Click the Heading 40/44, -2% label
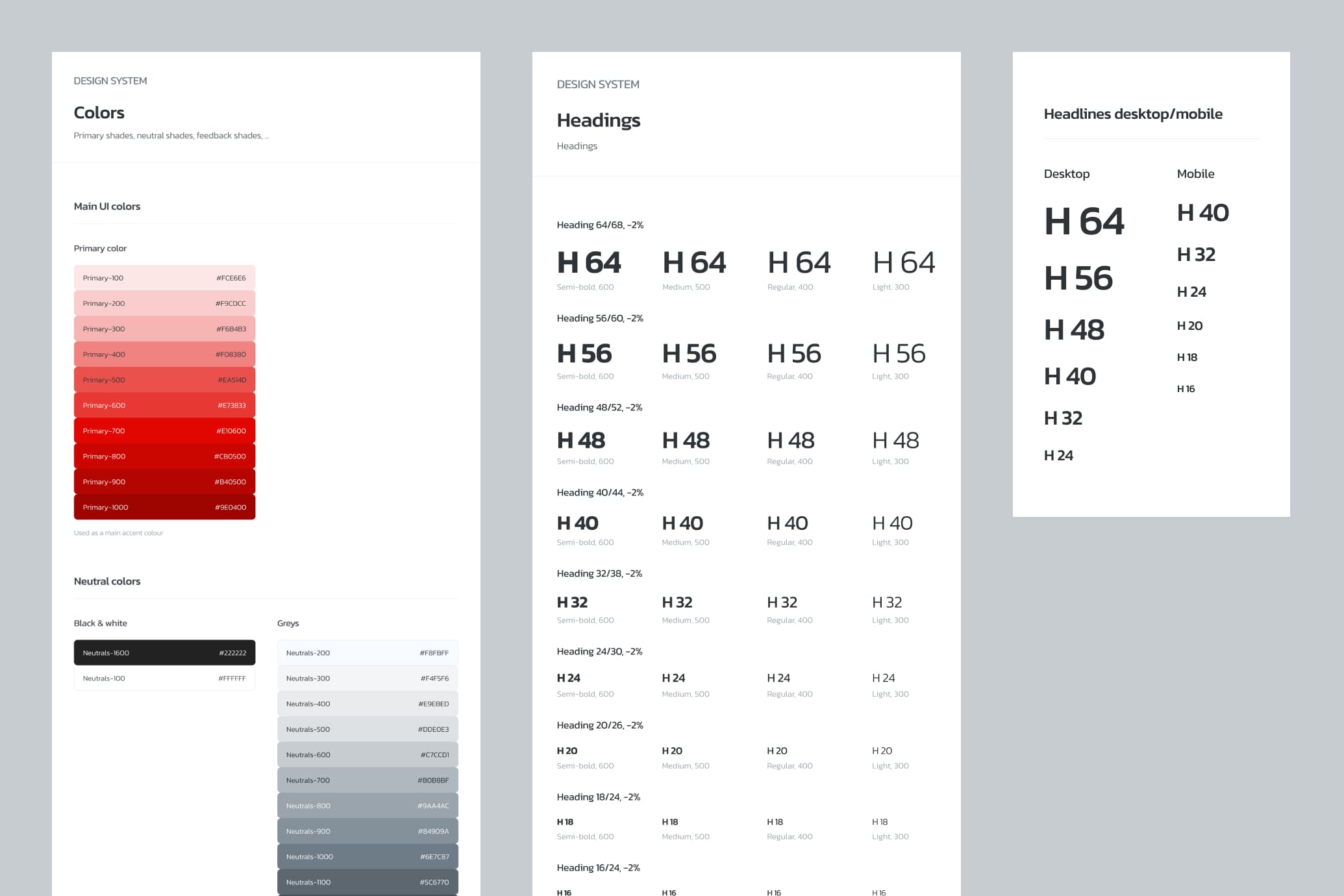 (x=599, y=492)
